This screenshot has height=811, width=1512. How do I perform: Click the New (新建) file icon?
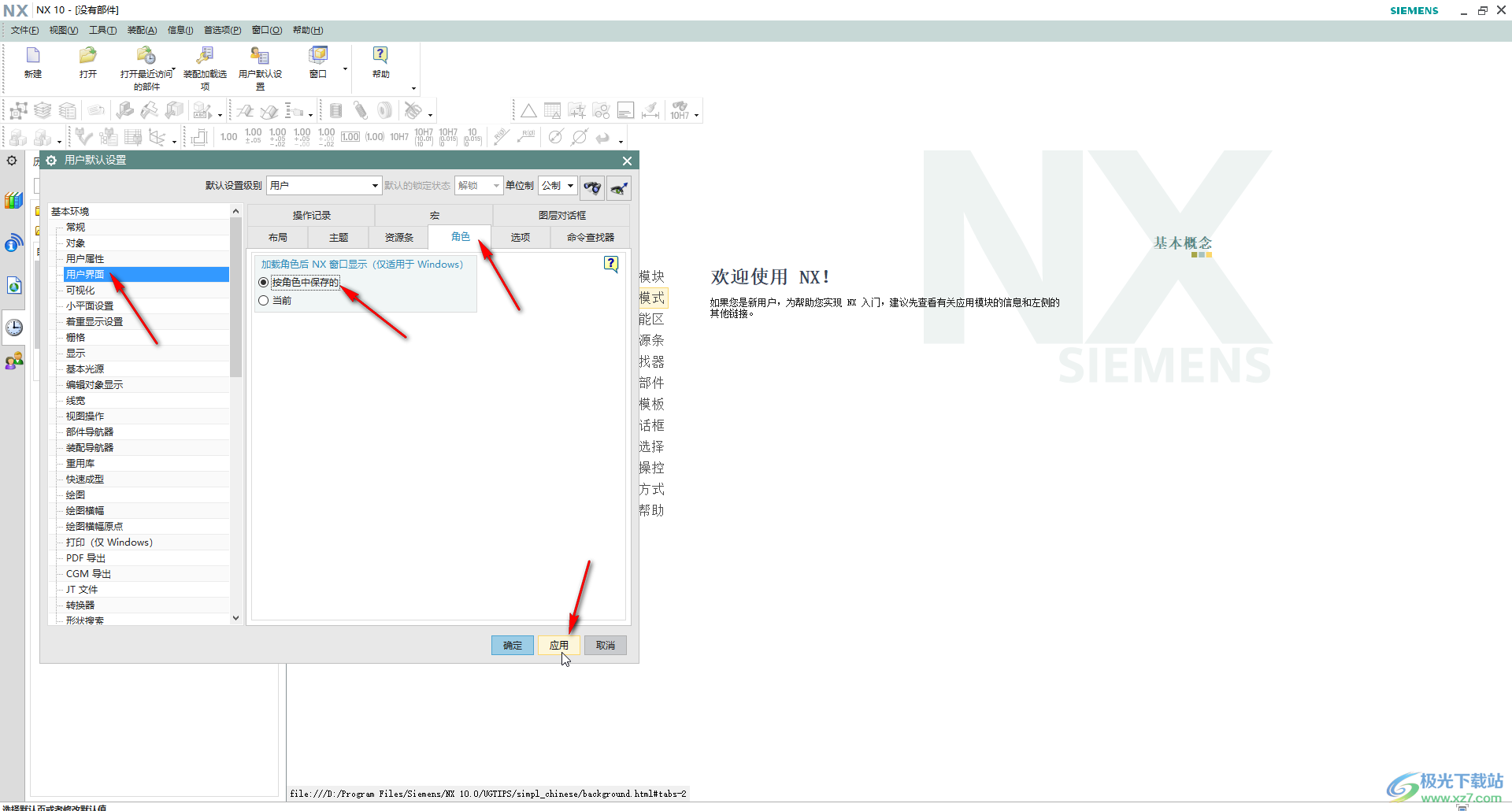click(33, 55)
